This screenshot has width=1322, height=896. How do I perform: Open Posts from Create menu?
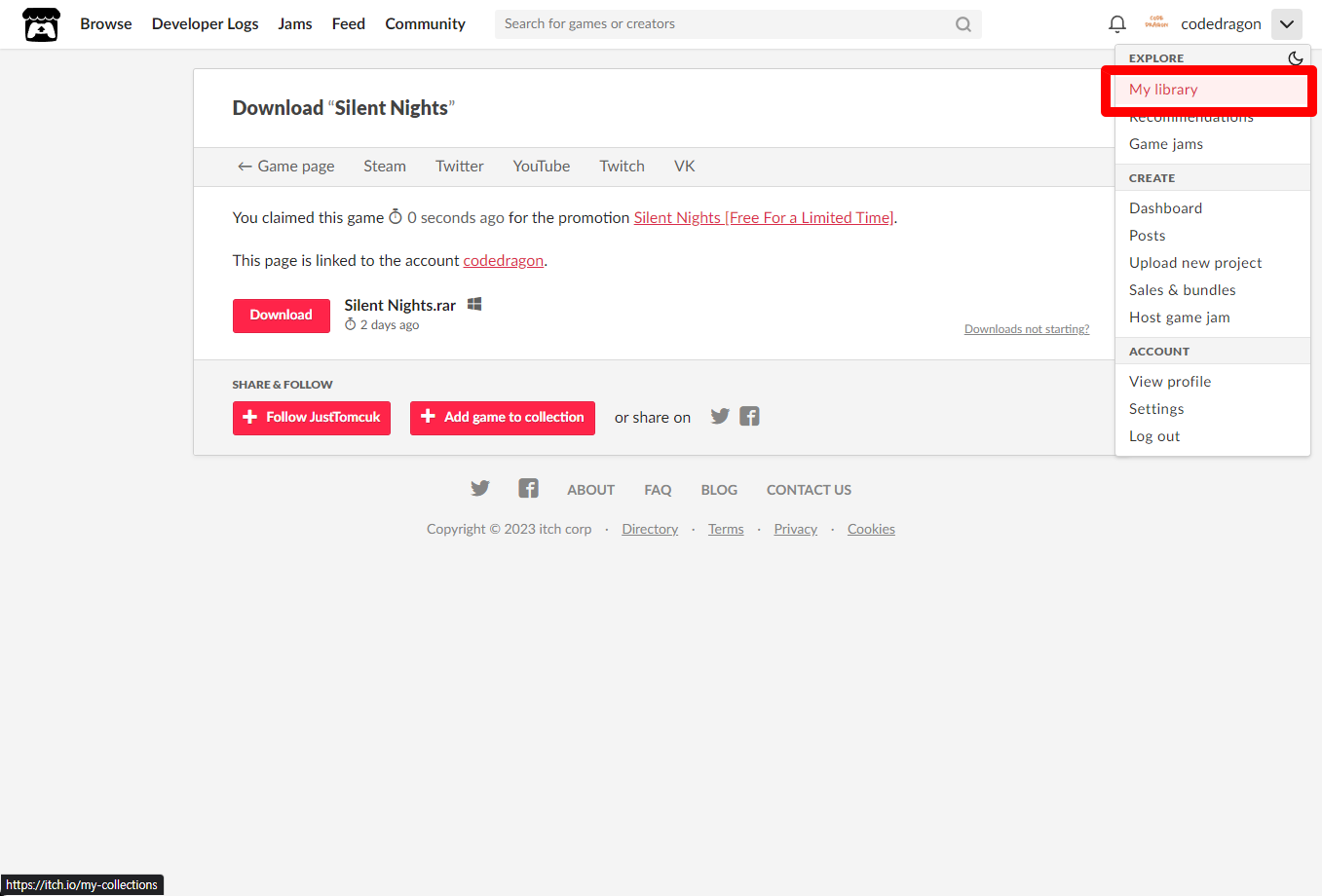tap(1212, 236)
